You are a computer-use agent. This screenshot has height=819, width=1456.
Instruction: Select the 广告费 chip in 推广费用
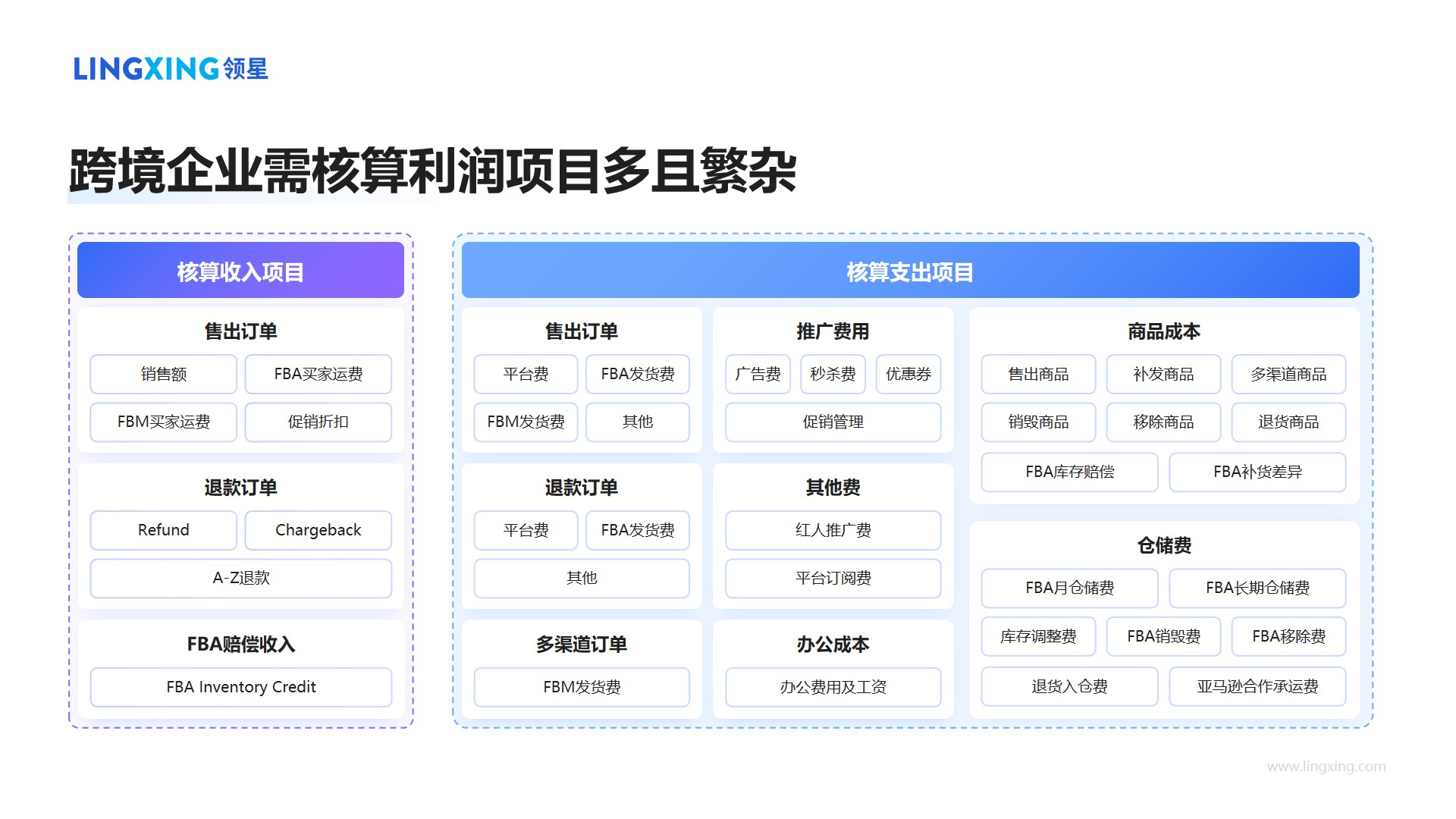(x=757, y=374)
